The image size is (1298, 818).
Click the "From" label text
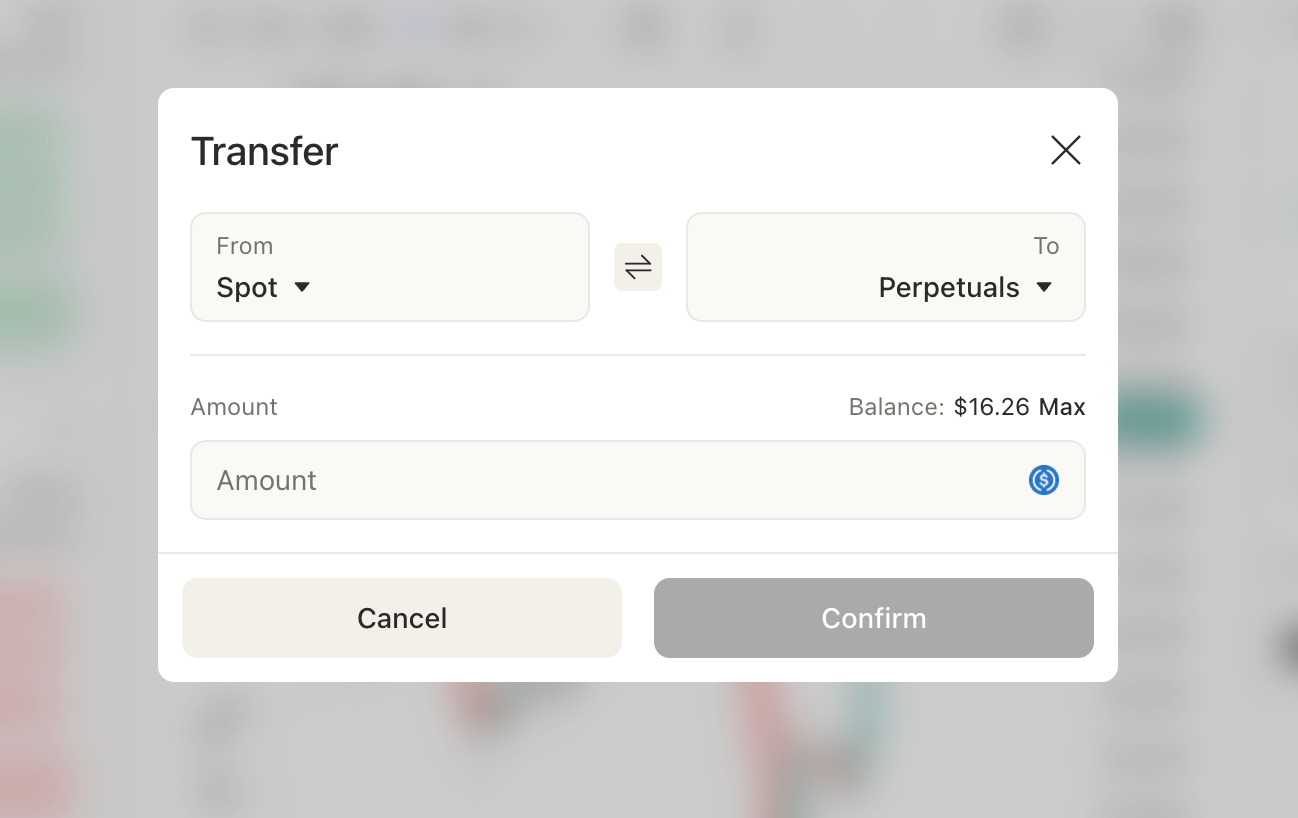click(245, 246)
